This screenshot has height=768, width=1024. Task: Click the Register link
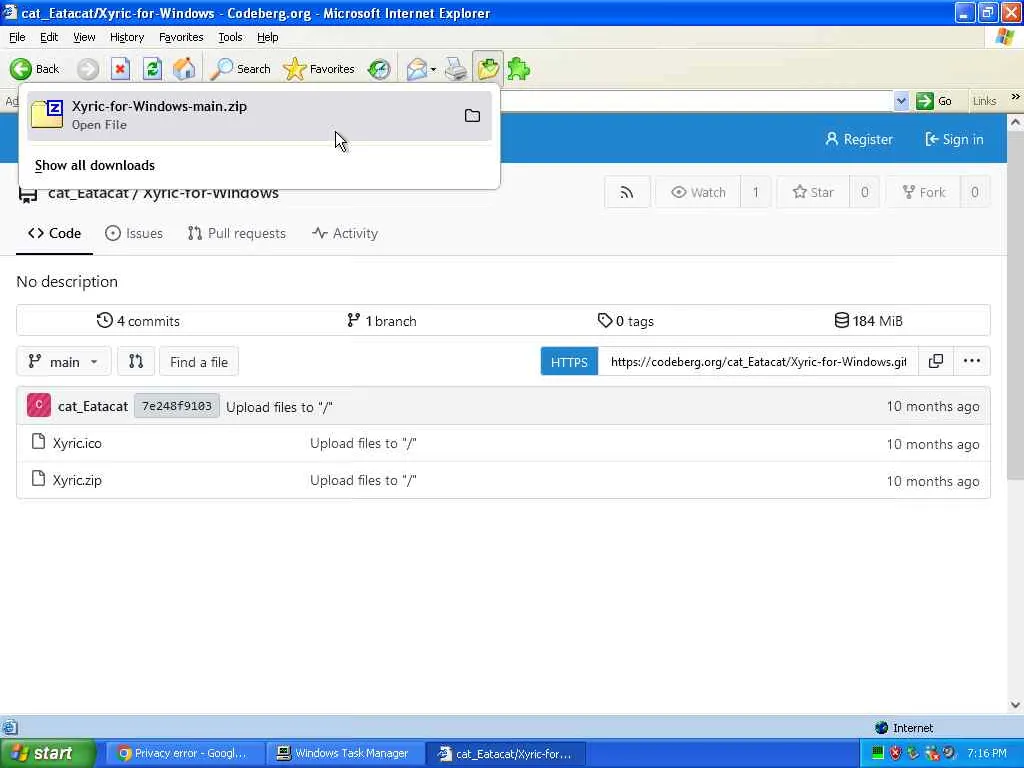(x=859, y=139)
